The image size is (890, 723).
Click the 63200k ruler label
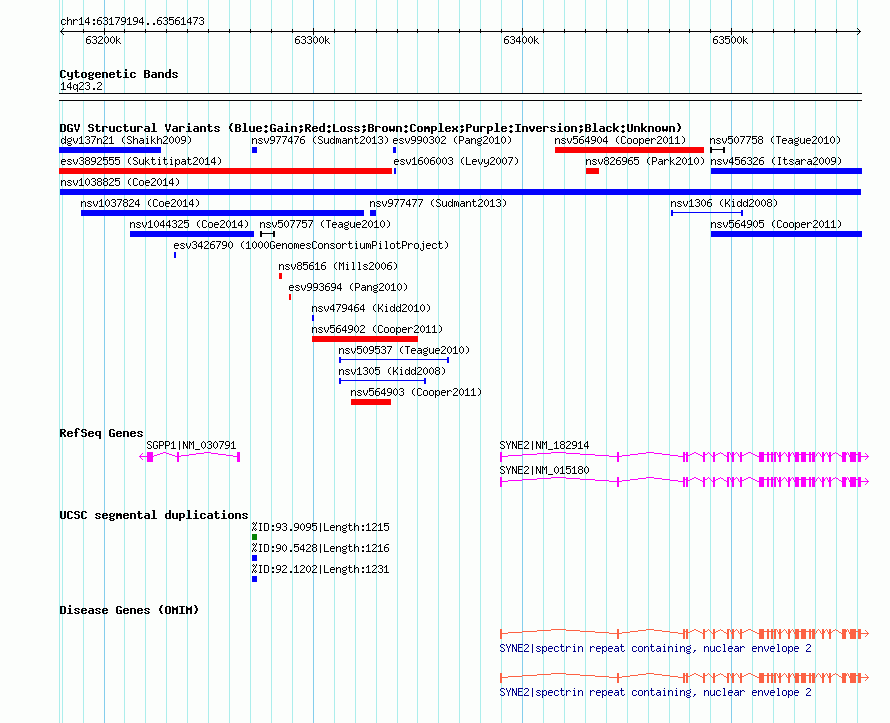pos(103,40)
